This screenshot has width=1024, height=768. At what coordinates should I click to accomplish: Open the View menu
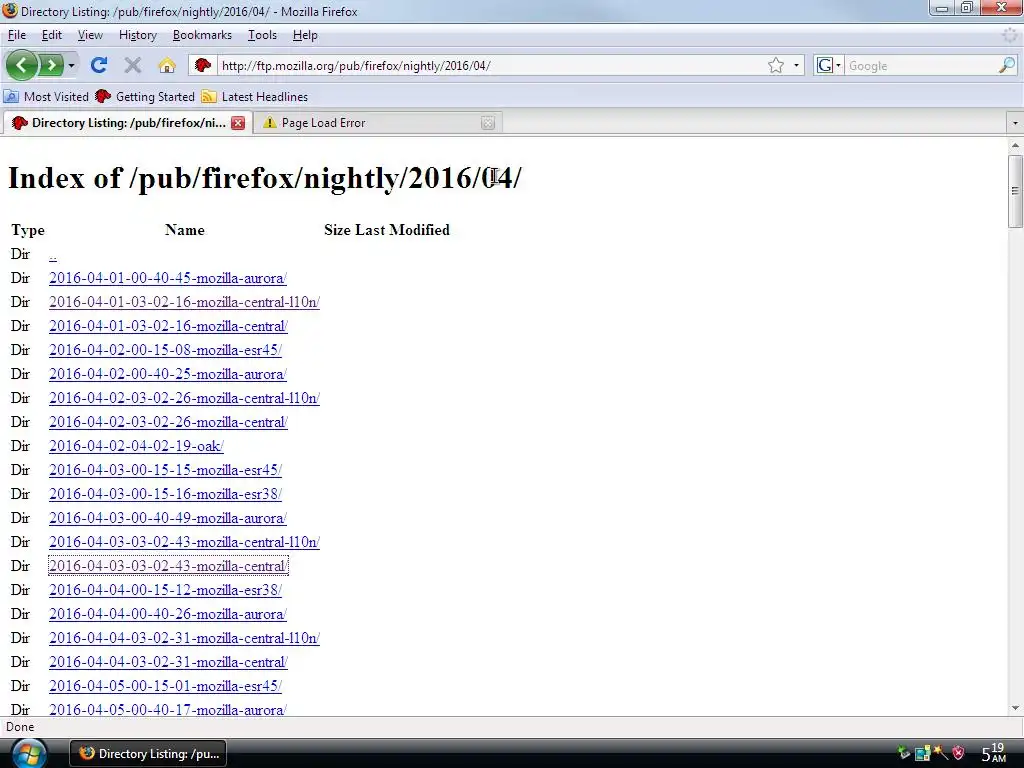click(x=90, y=35)
